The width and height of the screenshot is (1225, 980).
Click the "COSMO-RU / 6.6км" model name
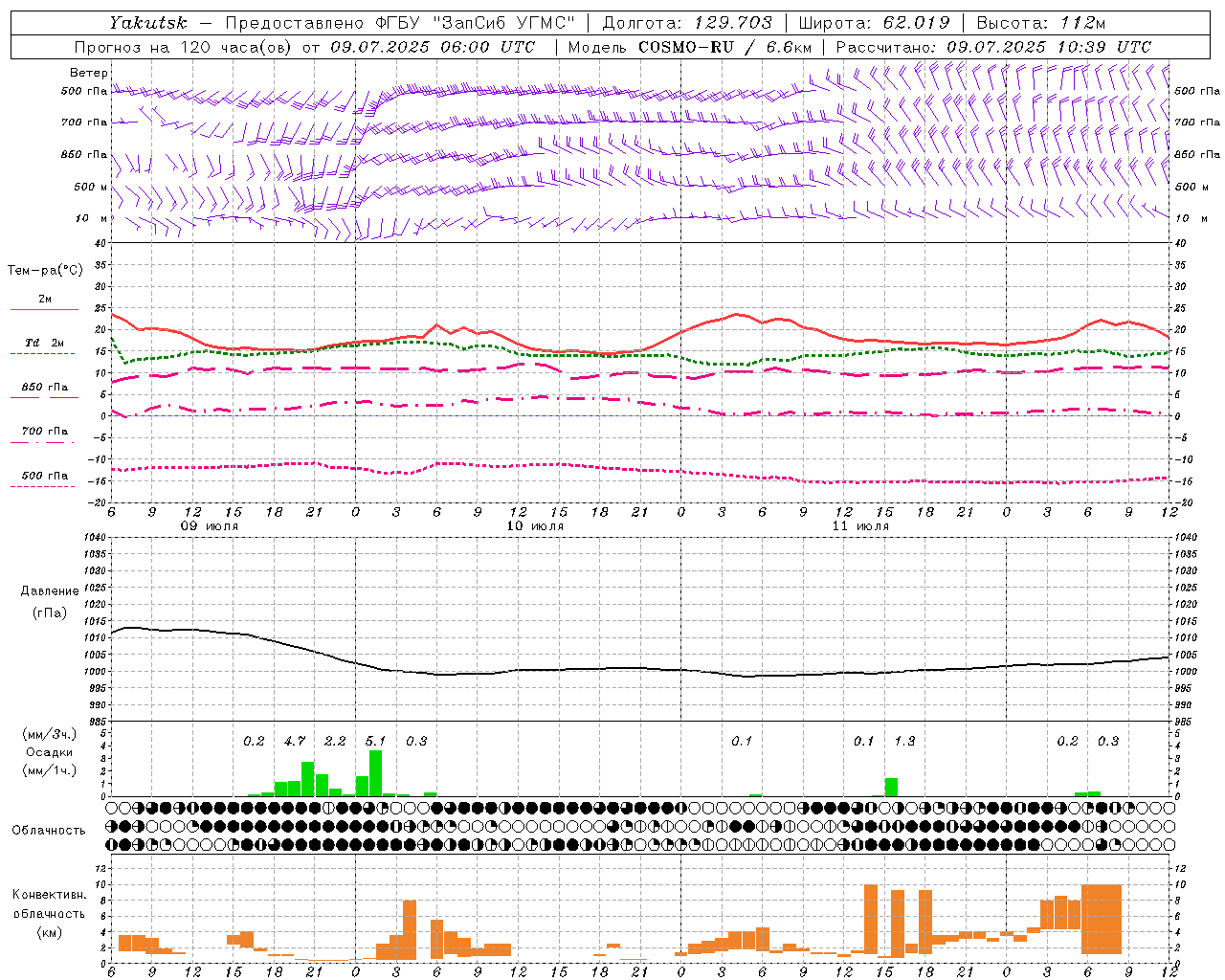pyautogui.click(x=724, y=47)
